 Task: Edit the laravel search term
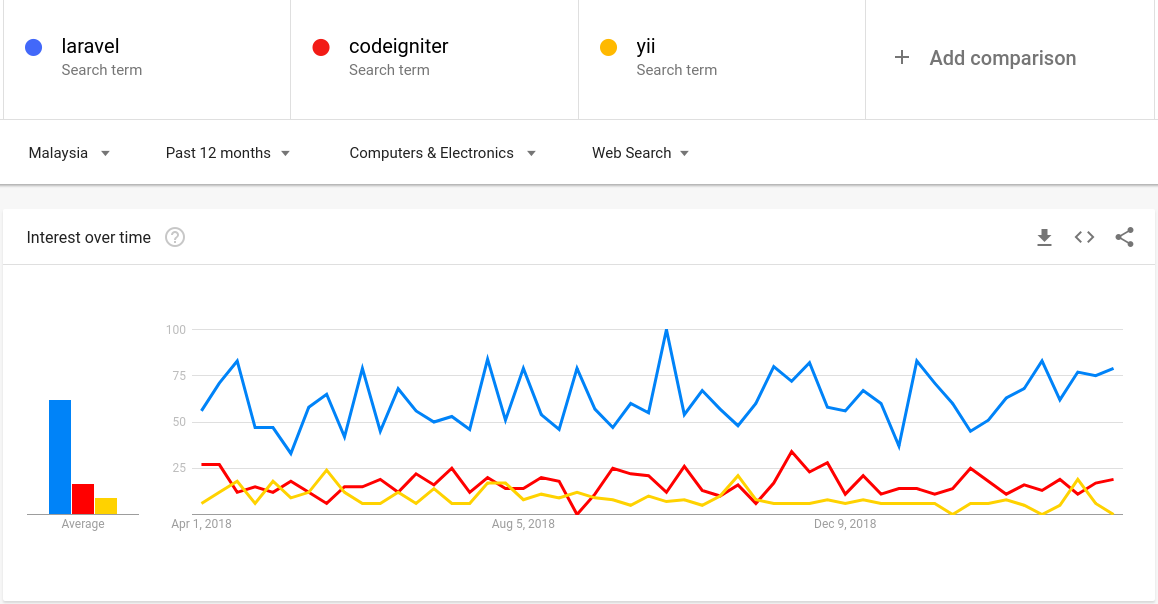pyautogui.click(x=147, y=59)
